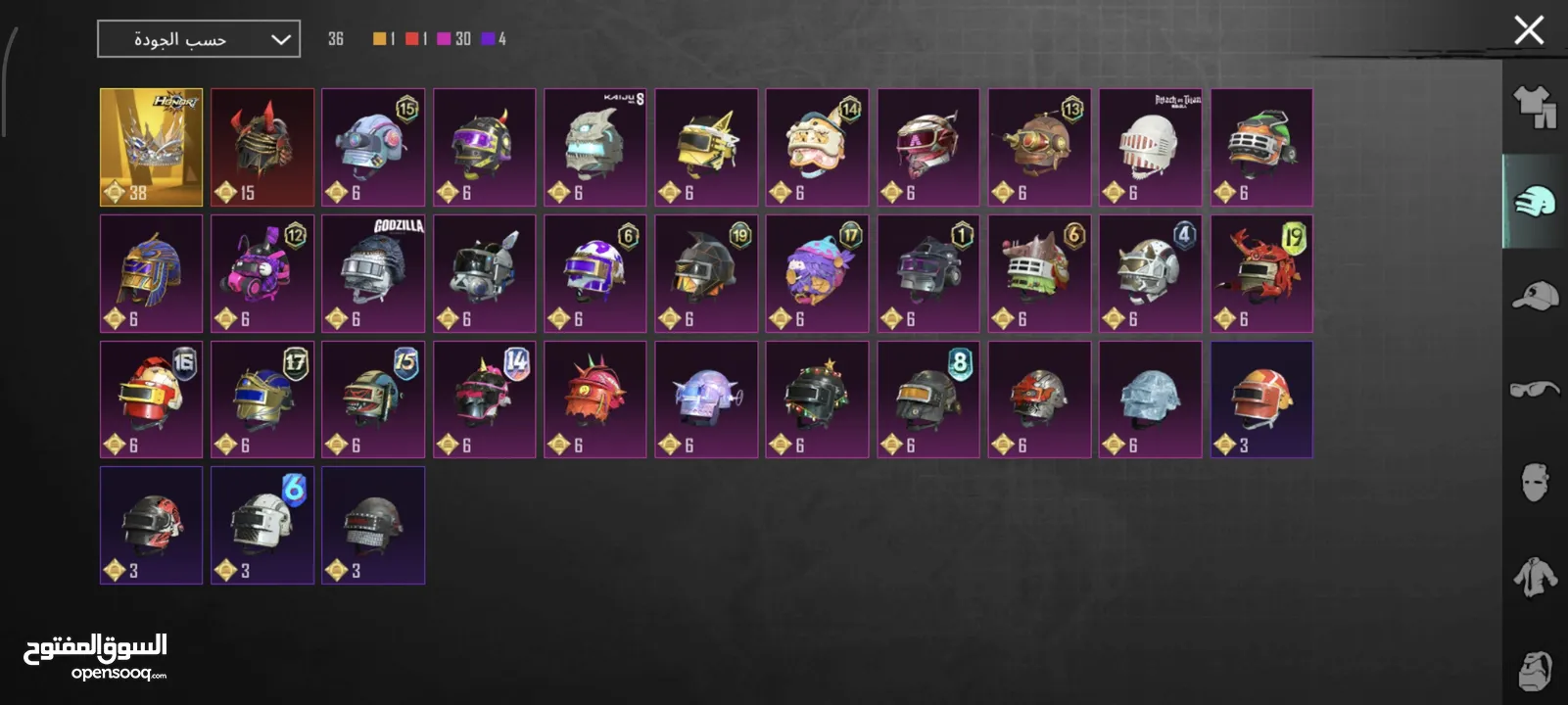Open the backpack category icon
Screen dimensions: 1568x705
pos(1535,671)
